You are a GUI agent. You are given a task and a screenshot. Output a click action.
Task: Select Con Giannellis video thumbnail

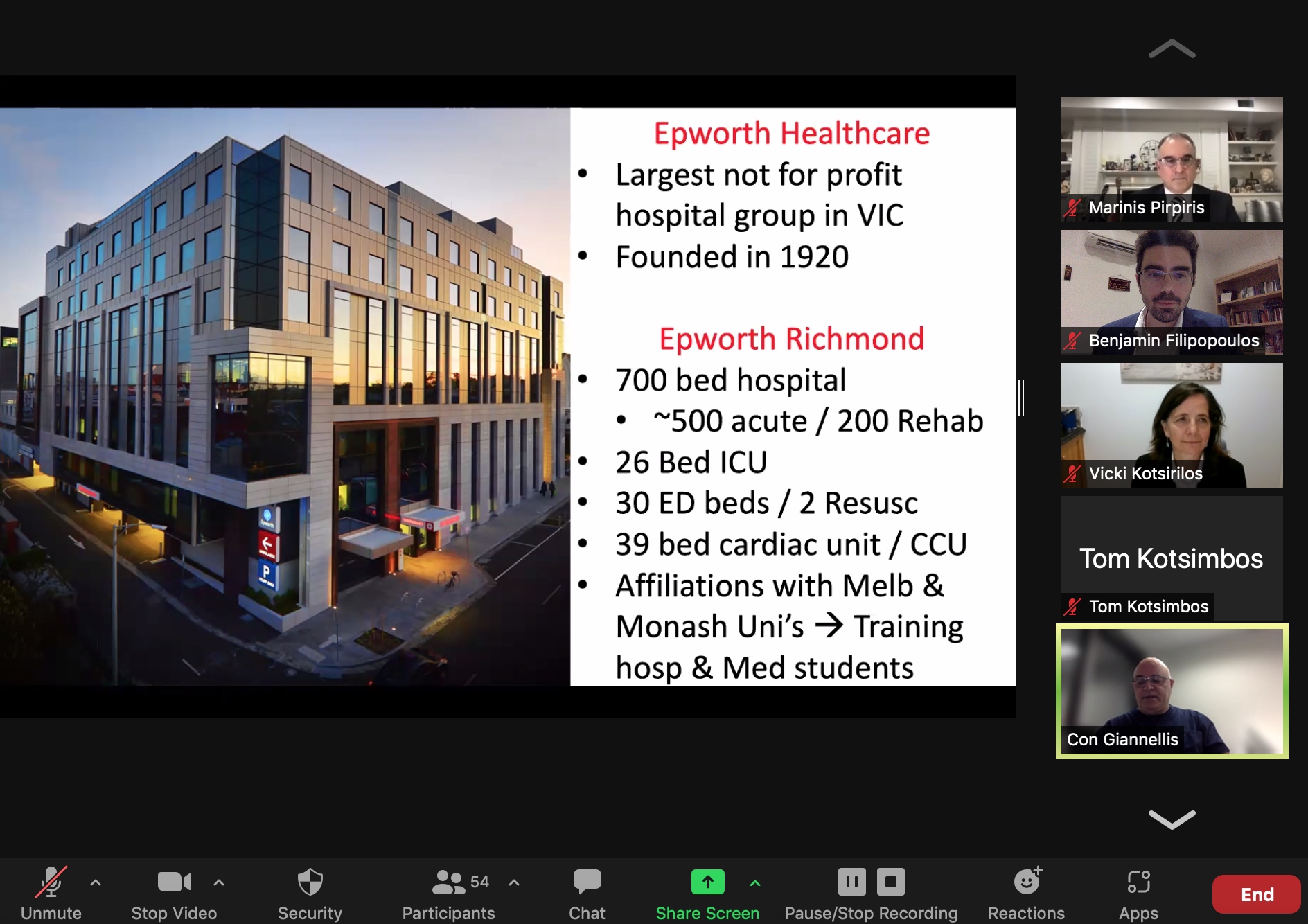(1172, 691)
